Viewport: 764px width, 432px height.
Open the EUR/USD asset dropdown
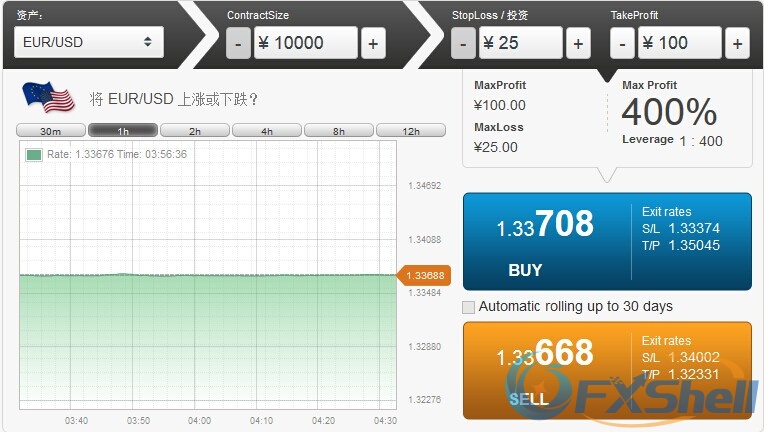(89, 42)
